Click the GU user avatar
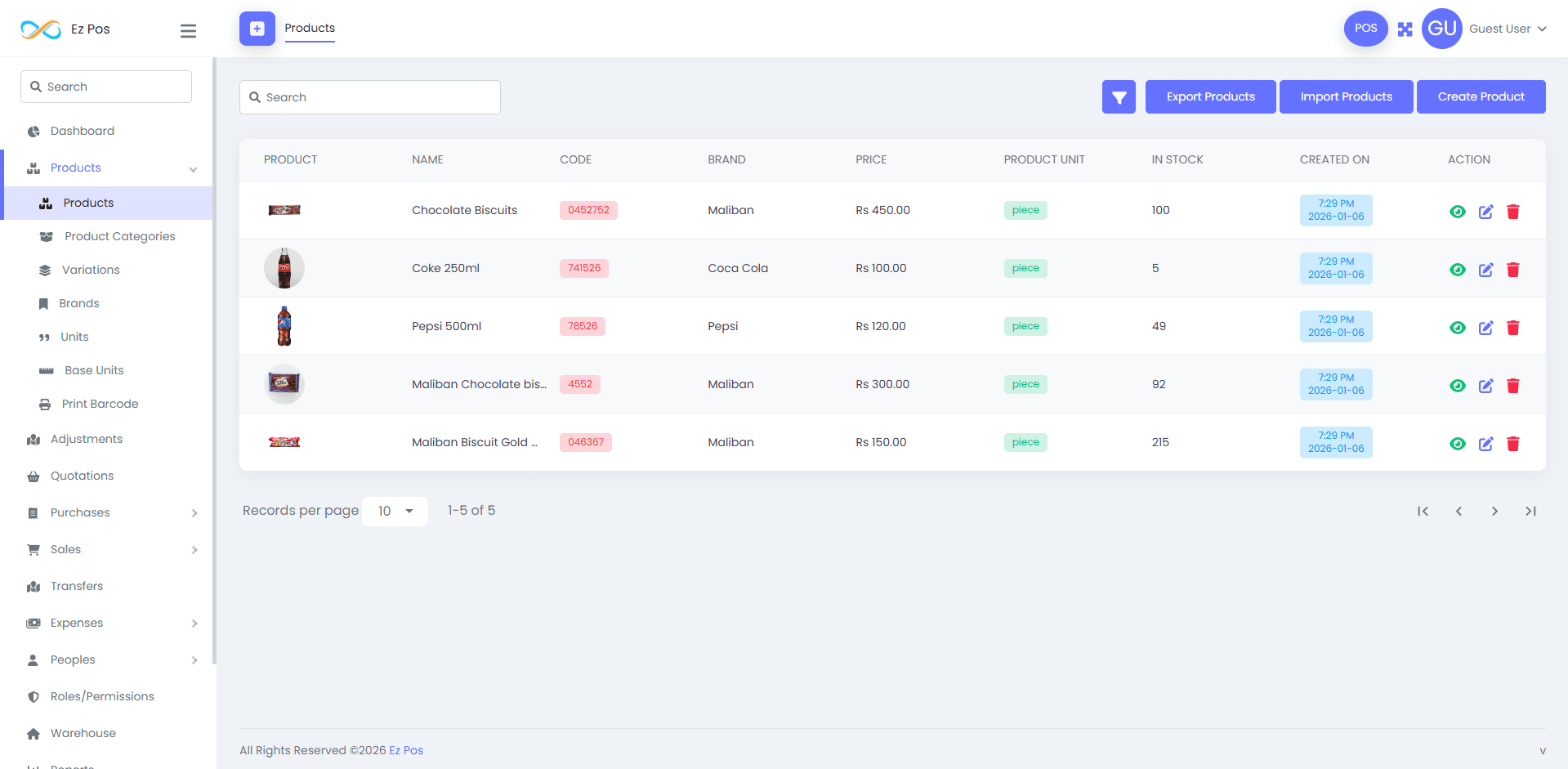Screen dimensions: 1568x769 (1441, 29)
